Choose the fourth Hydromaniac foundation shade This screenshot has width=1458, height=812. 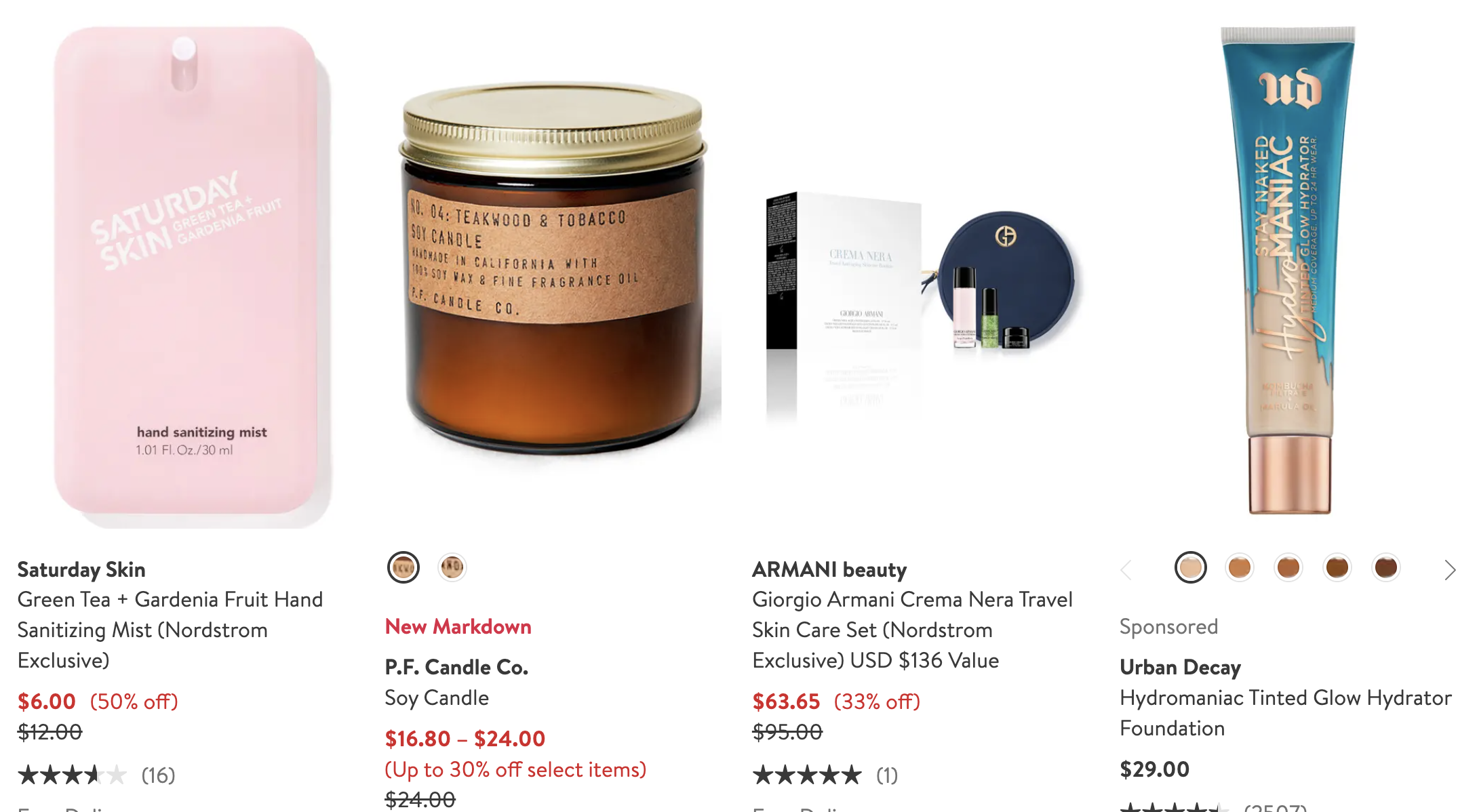(x=1337, y=568)
